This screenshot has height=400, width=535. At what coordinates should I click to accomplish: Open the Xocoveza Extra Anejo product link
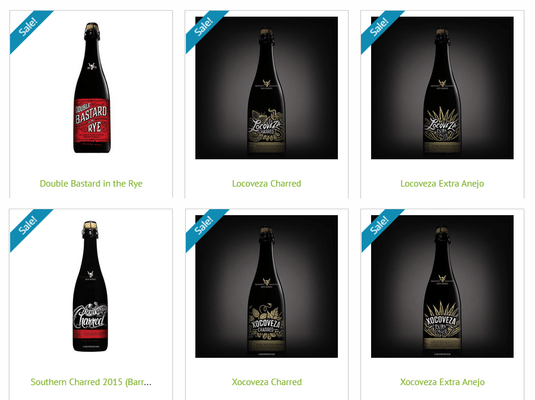pos(442,382)
